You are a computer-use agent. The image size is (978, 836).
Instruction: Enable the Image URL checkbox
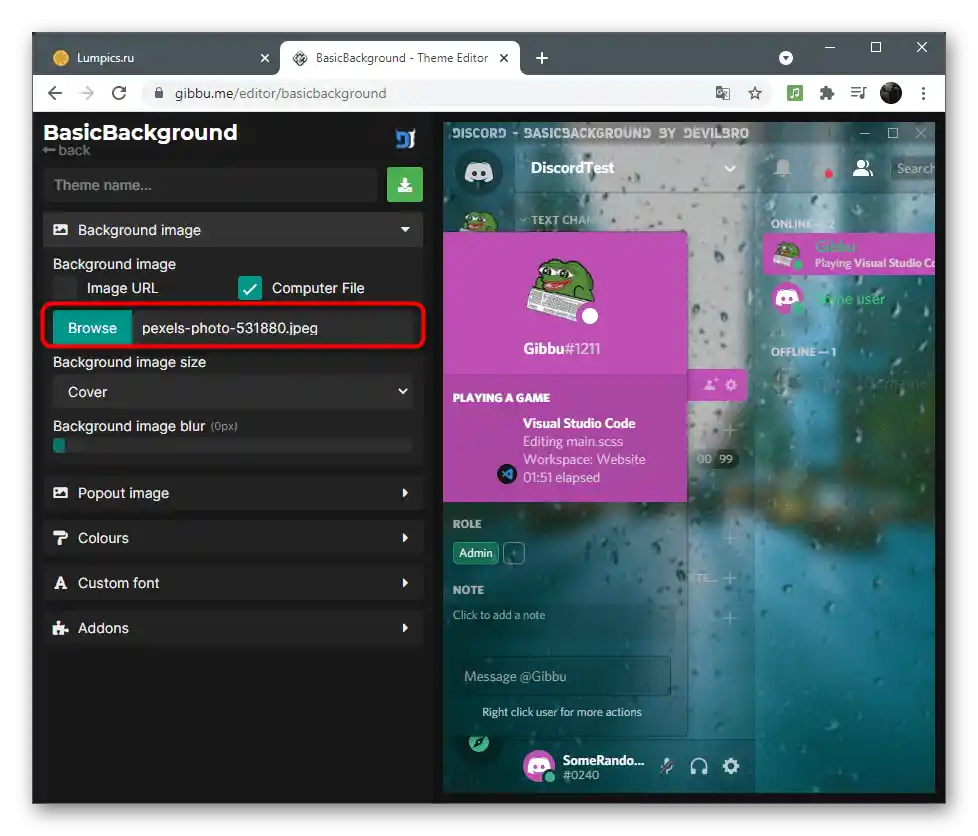point(65,288)
